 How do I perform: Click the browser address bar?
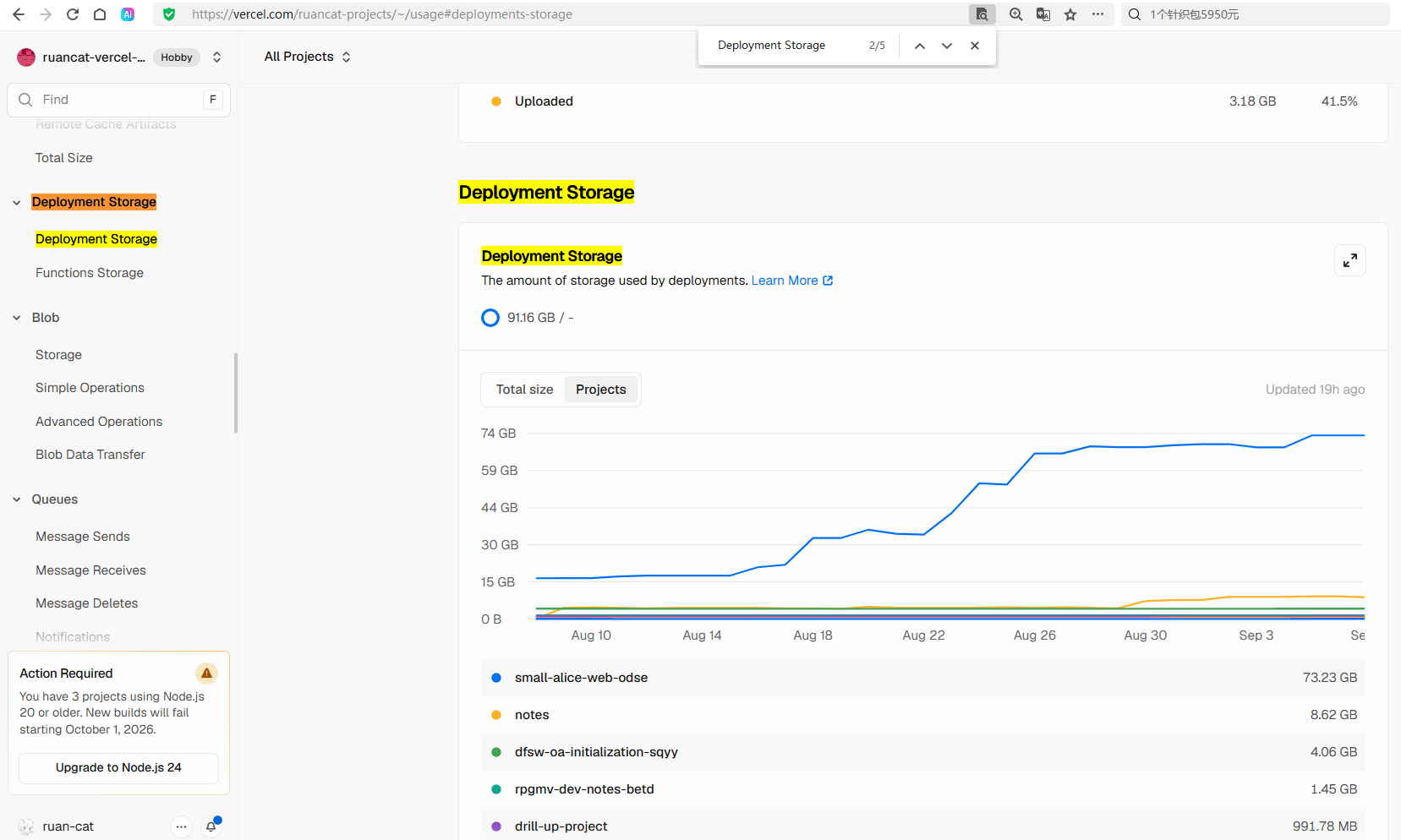coord(558,14)
